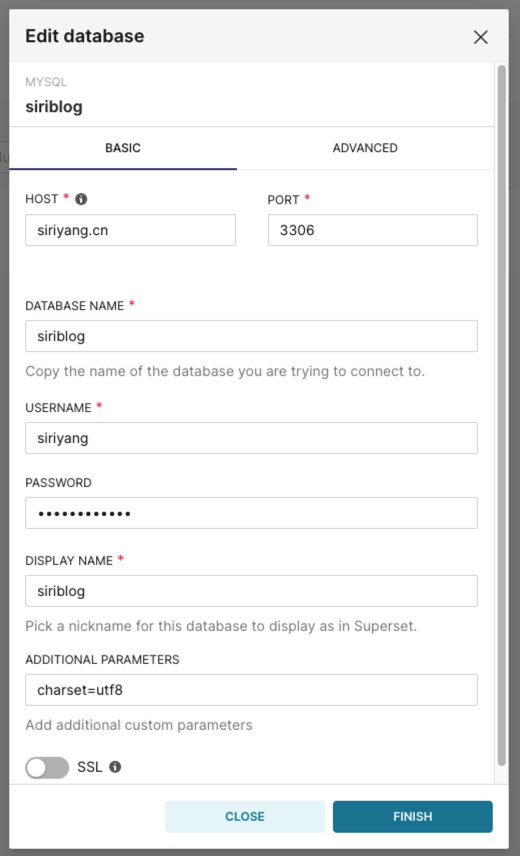520x856 pixels.
Task: Click the USERNAME field with siriyang
Action: pyautogui.click(x=251, y=438)
